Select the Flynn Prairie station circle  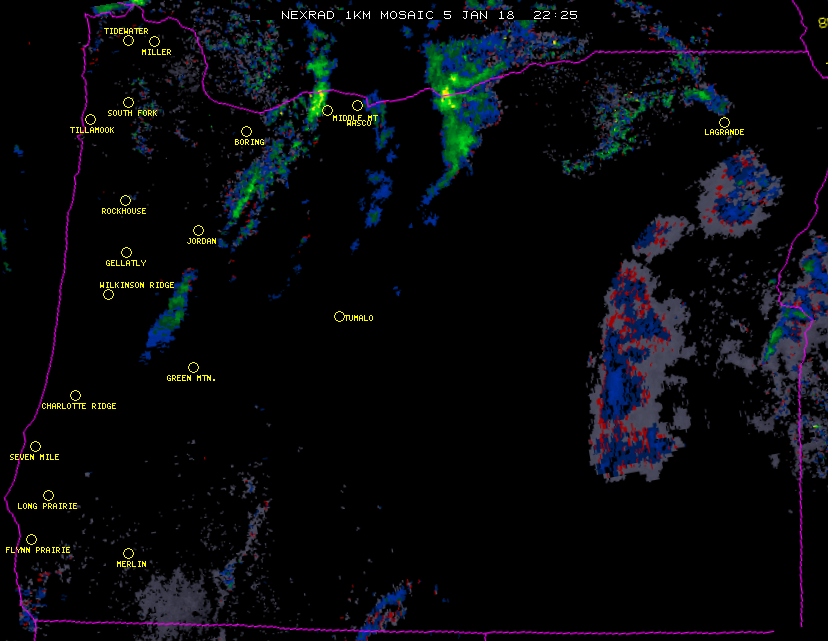[x=31, y=539]
